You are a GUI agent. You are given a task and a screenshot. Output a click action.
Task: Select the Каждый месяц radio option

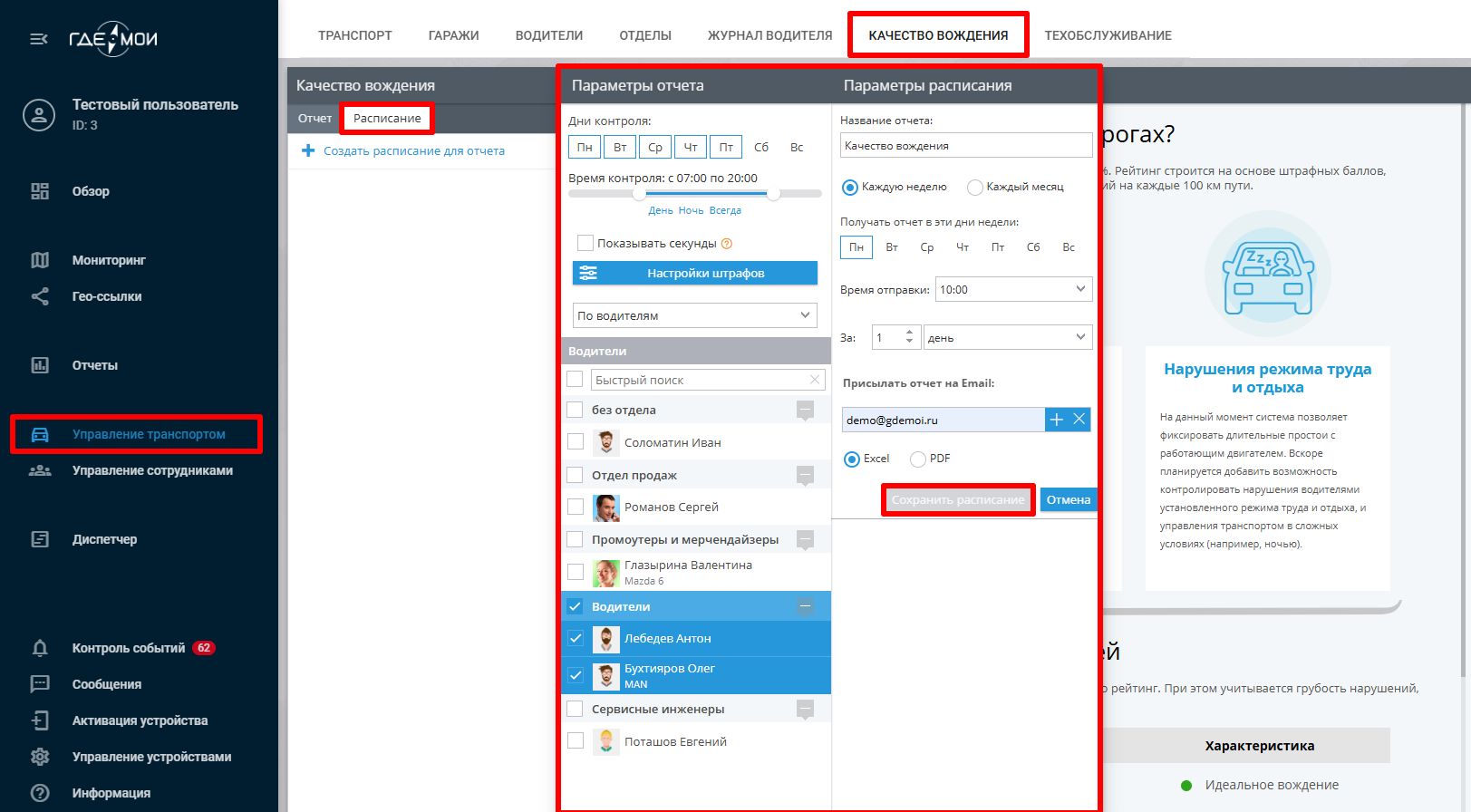pyautogui.click(x=975, y=188)
